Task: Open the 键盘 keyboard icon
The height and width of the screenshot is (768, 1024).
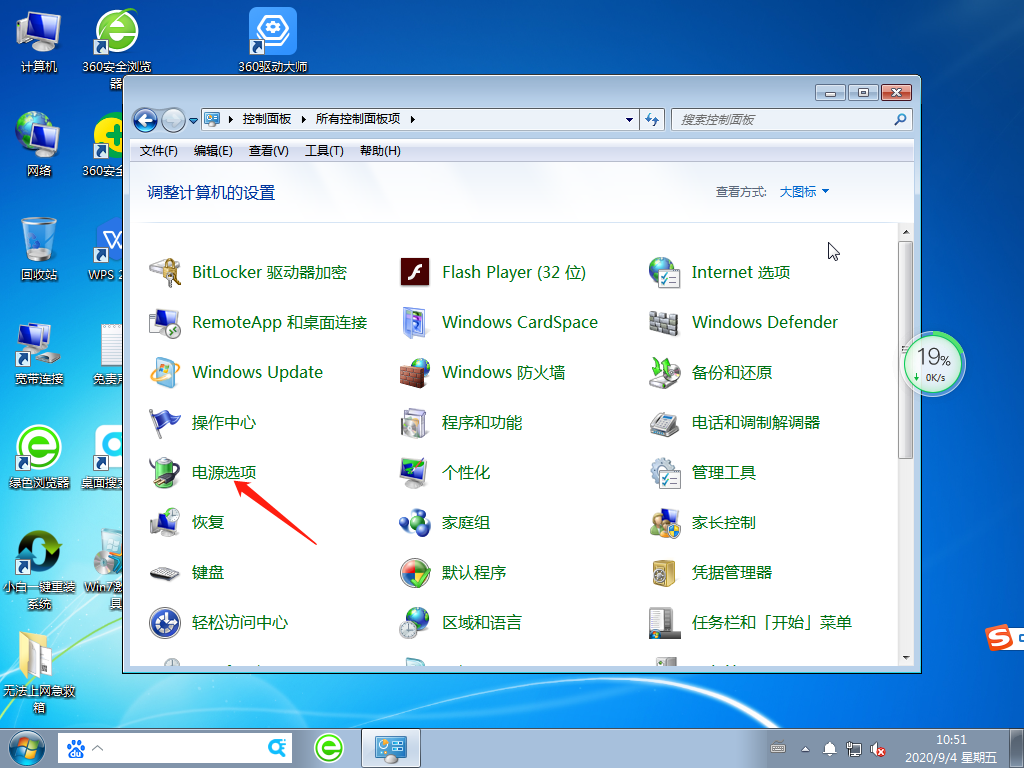Action: tap(165, 573)
